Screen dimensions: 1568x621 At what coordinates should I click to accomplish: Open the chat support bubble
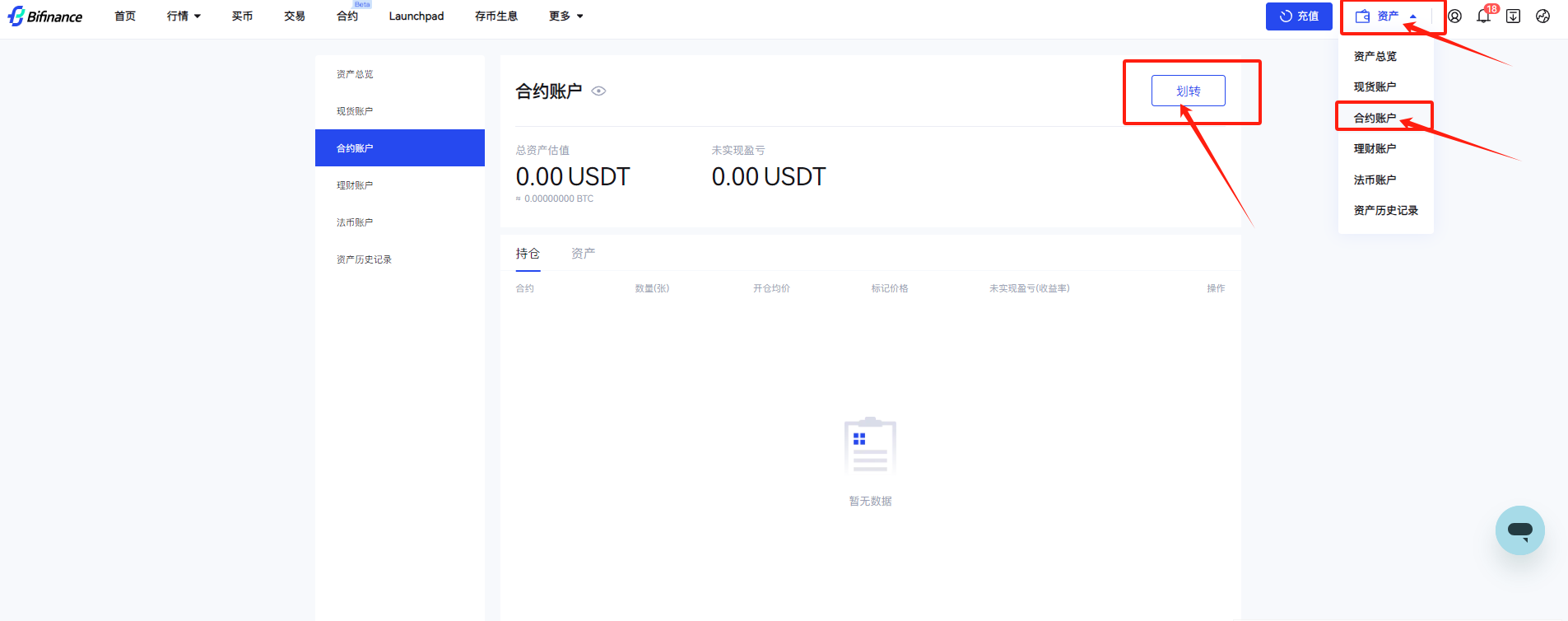click(x=1519, y=530)
